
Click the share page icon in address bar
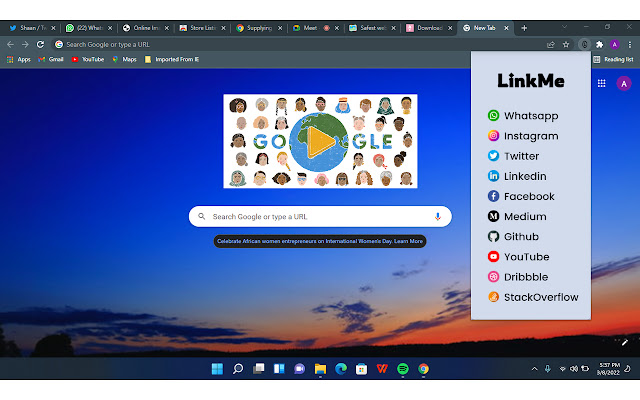[551, 44]
